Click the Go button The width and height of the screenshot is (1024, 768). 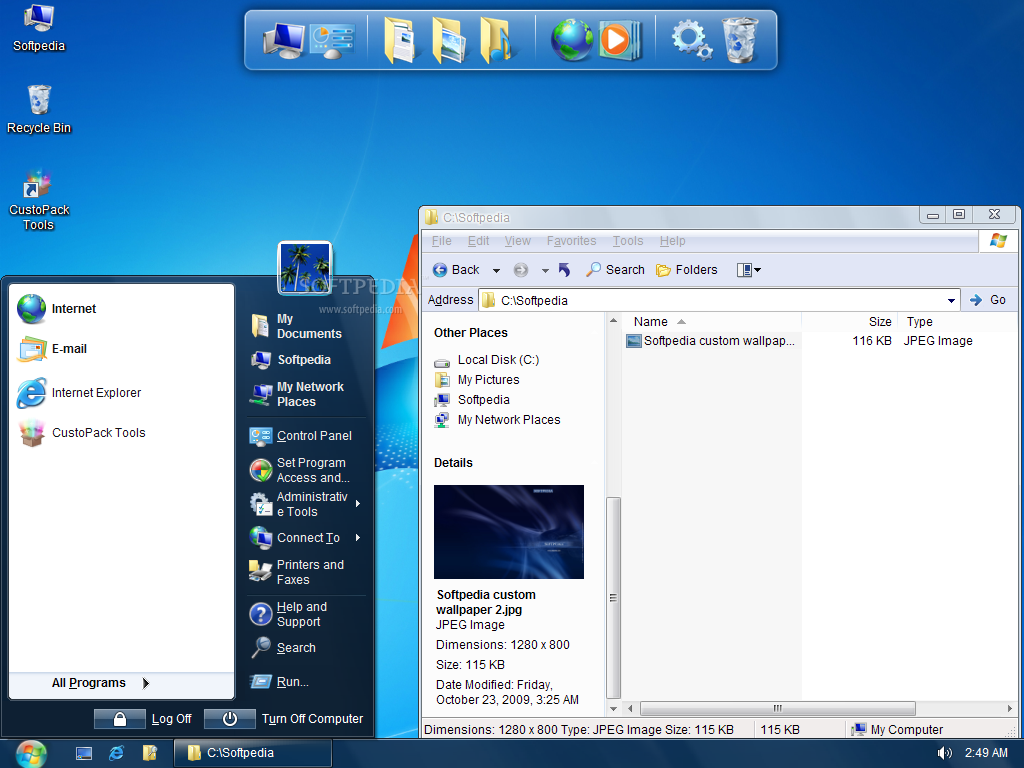point(988,300)
